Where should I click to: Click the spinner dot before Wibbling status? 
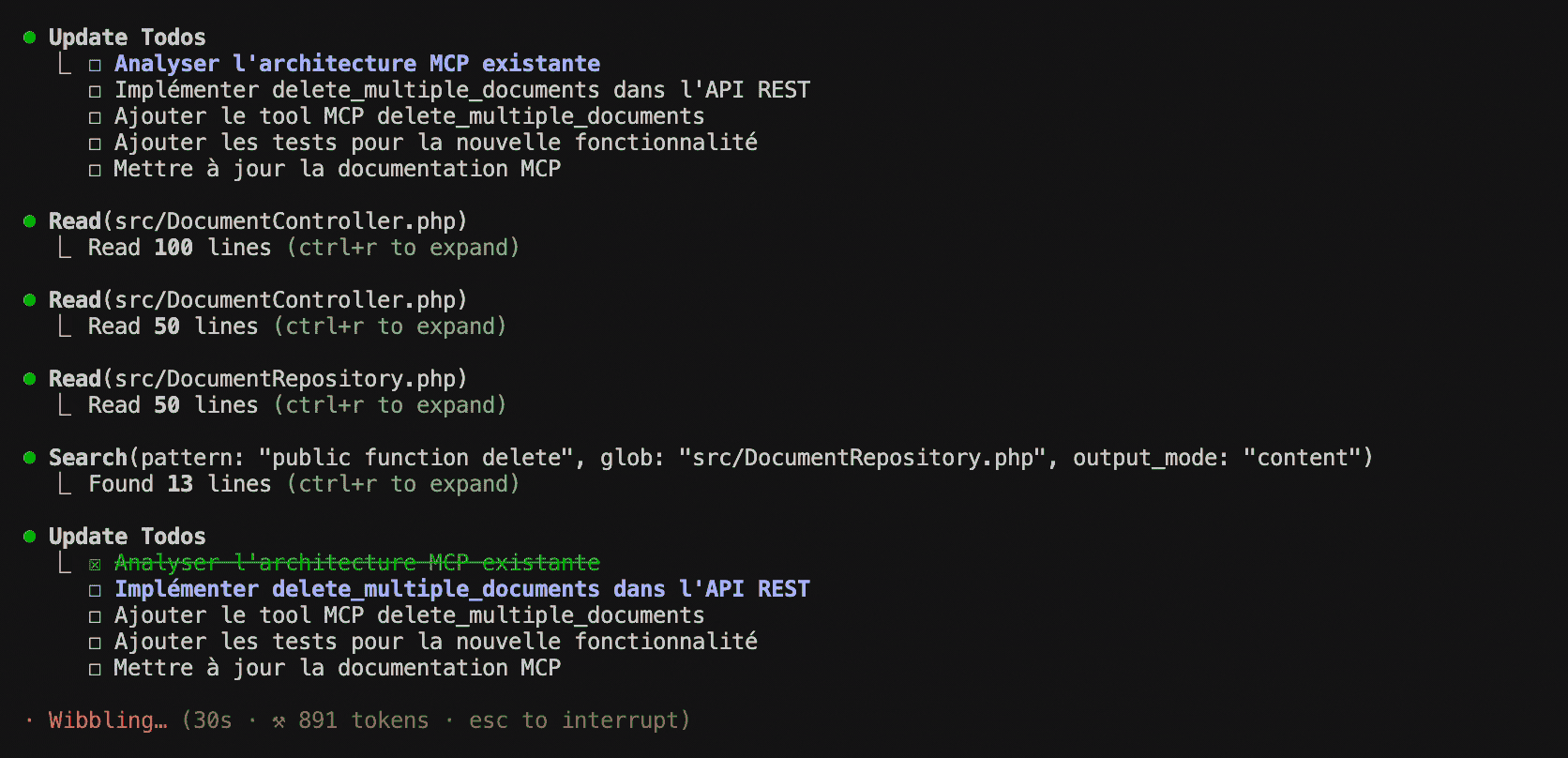click(29, 720)
